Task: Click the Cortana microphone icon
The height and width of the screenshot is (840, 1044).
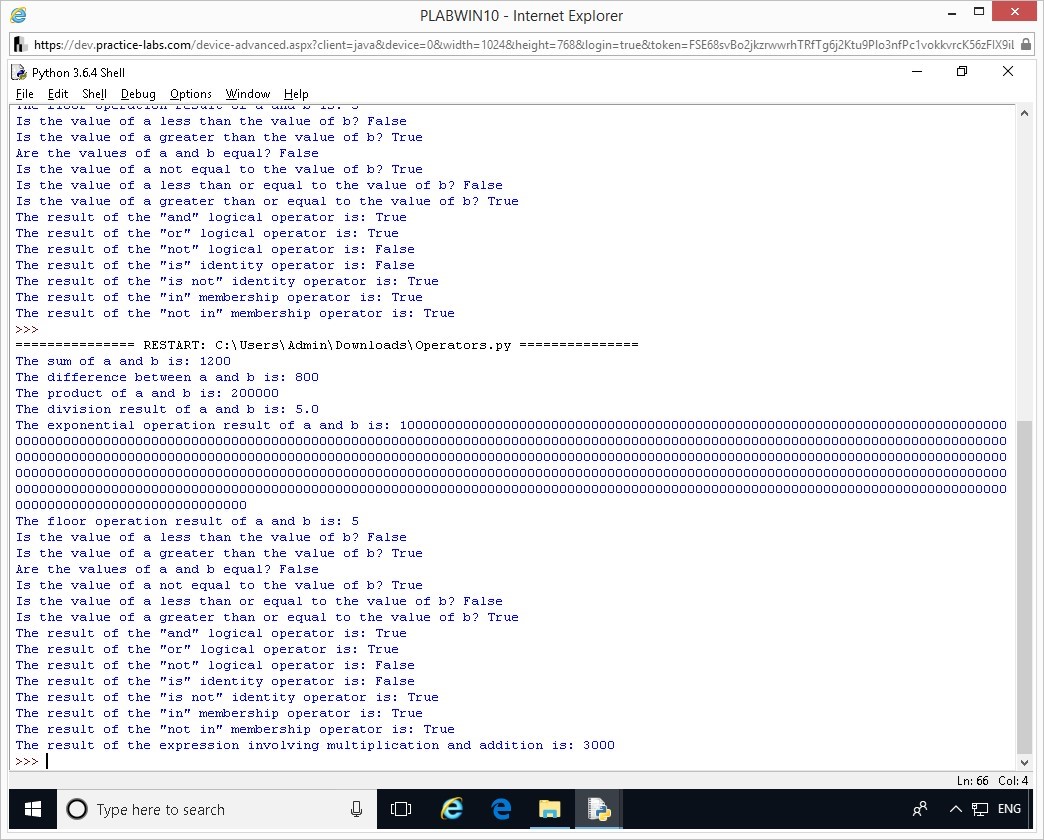Action: click(356, 809)
